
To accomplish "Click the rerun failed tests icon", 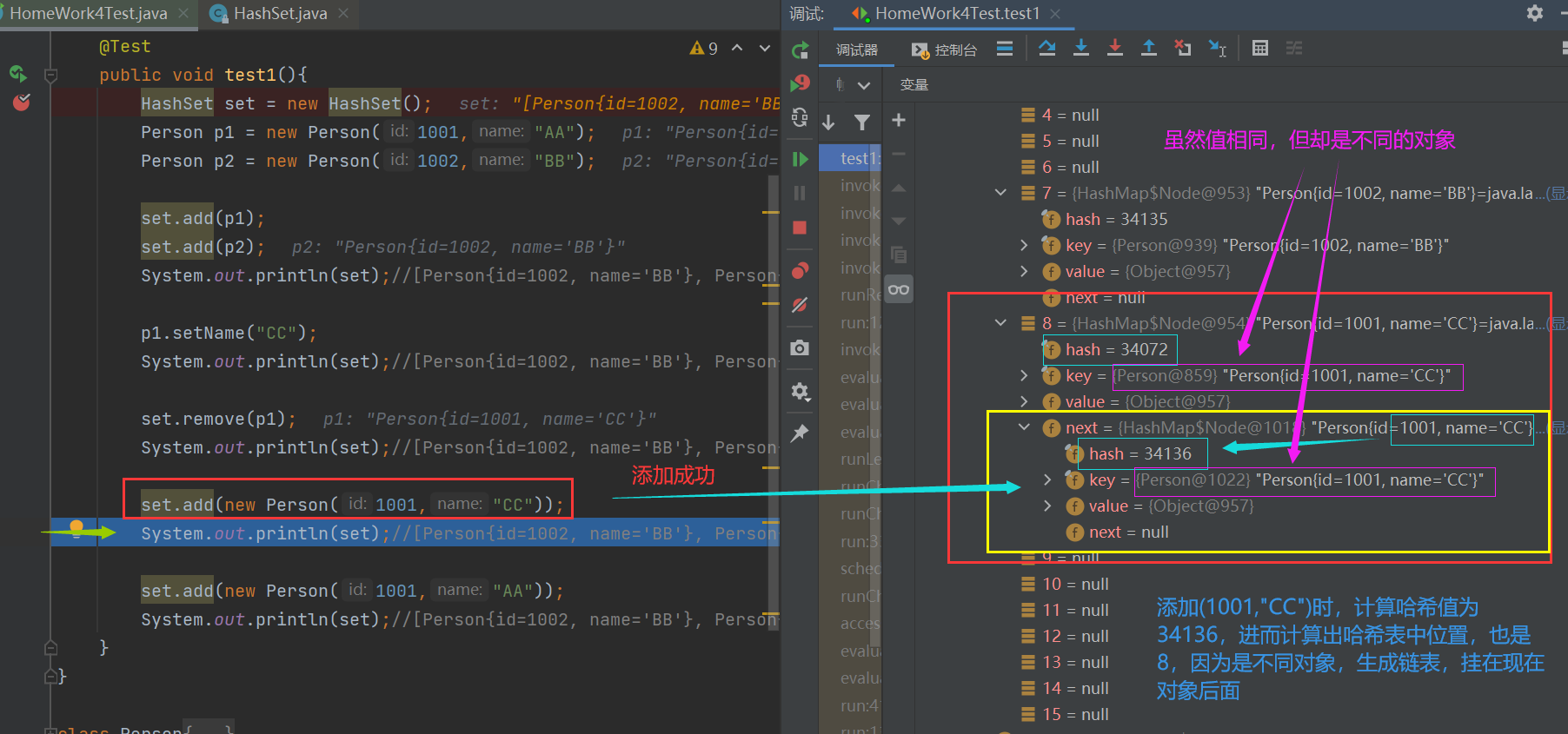I will [x=801, y=83].
